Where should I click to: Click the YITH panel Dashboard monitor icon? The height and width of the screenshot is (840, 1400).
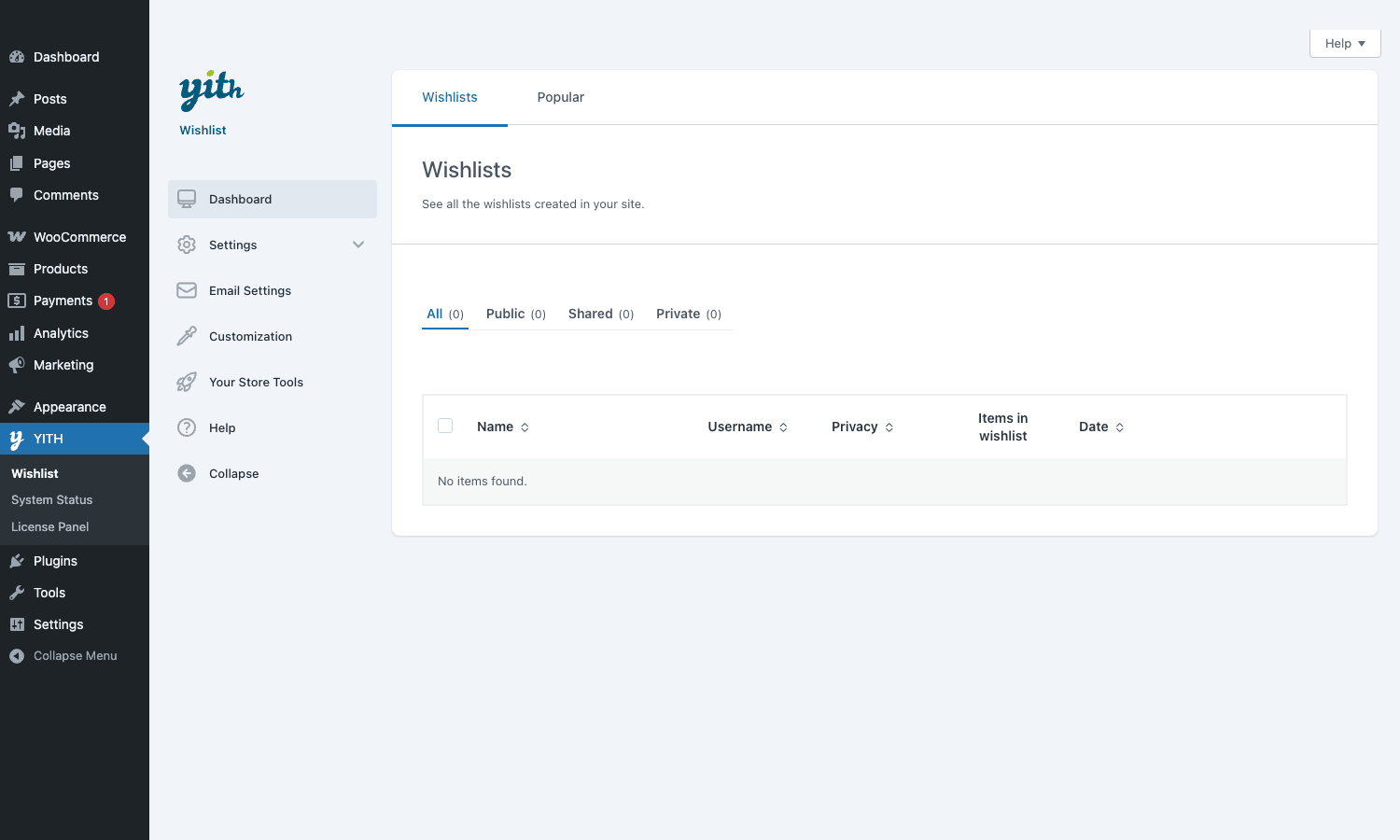[187, 199]
